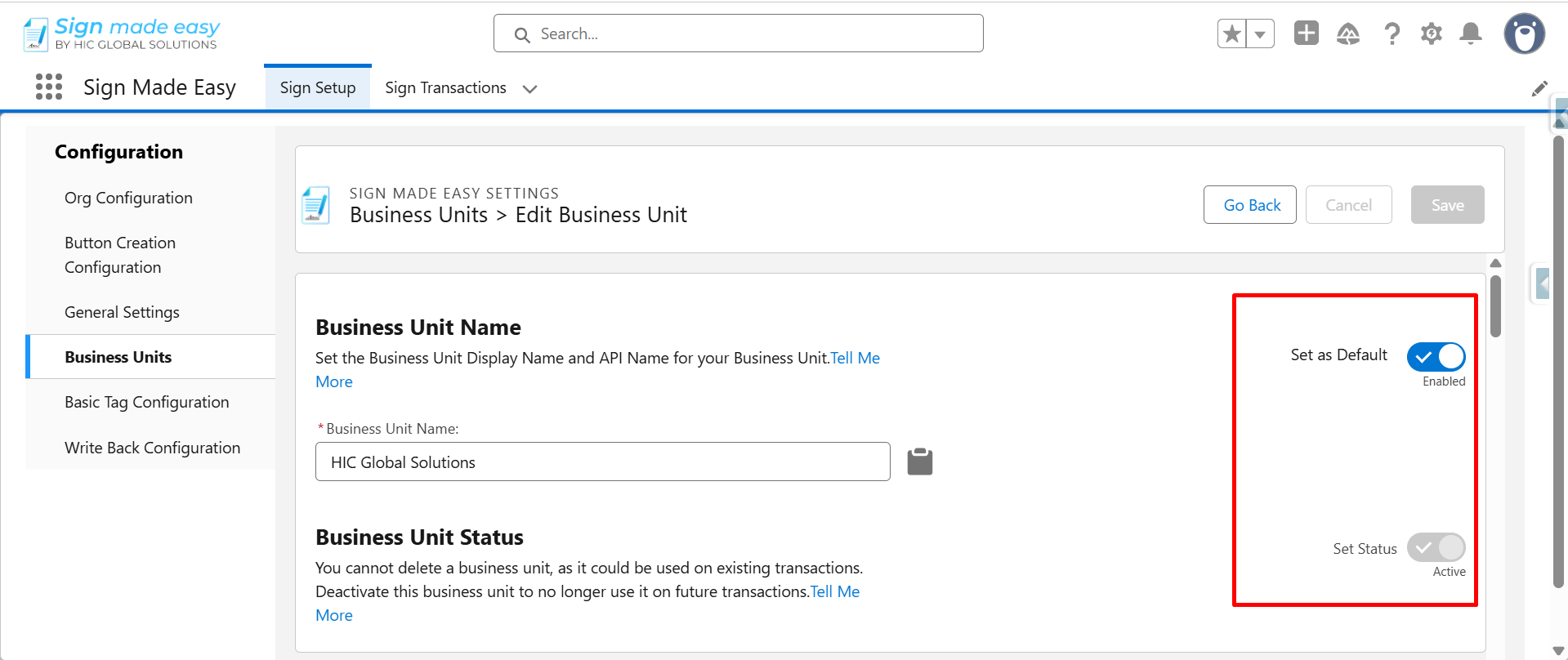This screenshot has width=1568, height=660.
Task: Toggle the Set as Default switch
Action: tap(1436, 357)
